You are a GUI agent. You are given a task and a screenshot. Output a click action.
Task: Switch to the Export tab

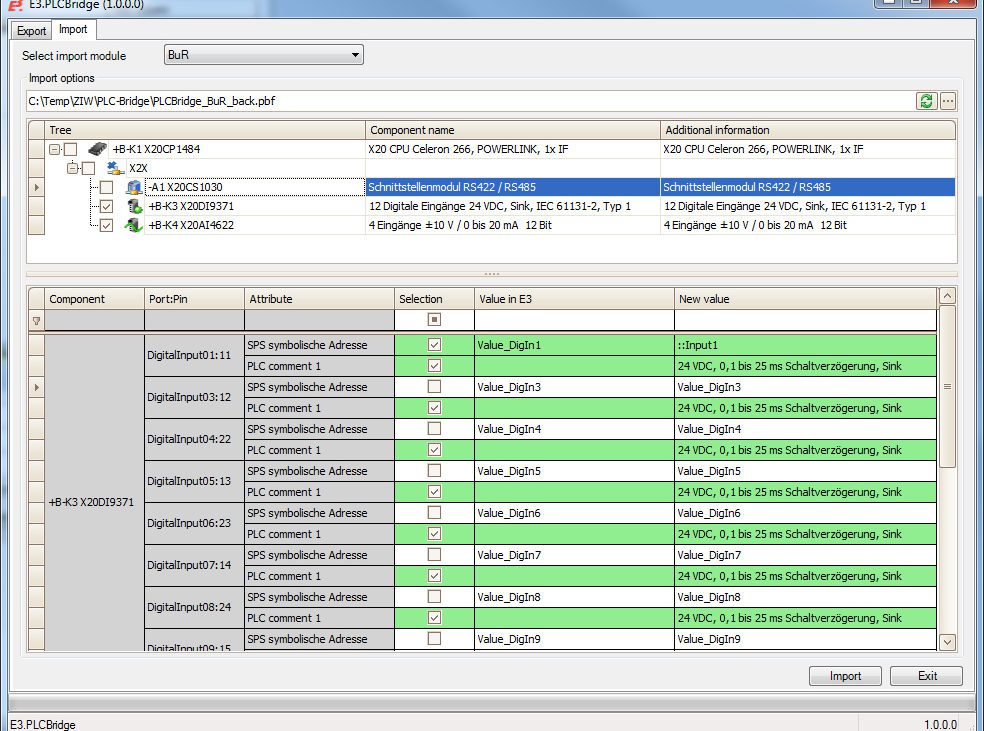[x=32, y=31]
